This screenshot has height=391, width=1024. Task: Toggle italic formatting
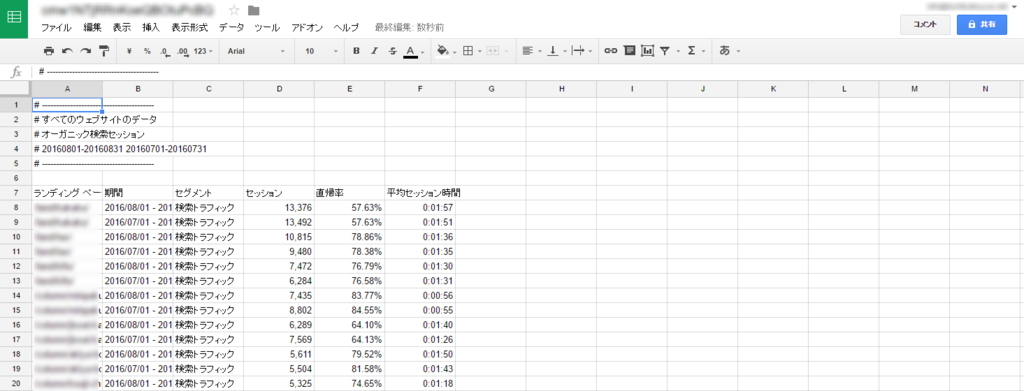[374, 51]
